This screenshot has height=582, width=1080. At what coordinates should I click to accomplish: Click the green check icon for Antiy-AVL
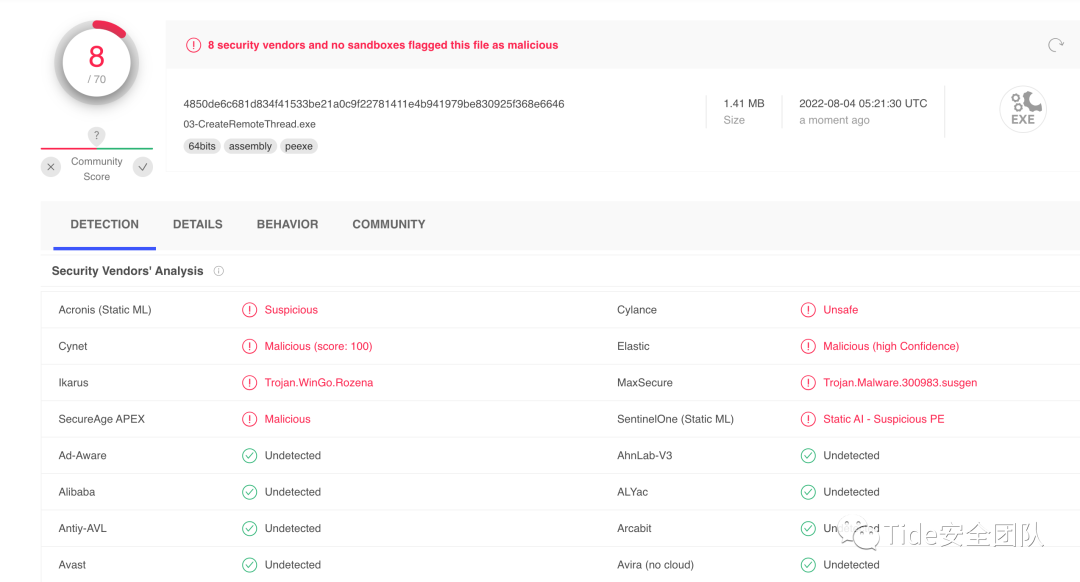tap(249, 529)
